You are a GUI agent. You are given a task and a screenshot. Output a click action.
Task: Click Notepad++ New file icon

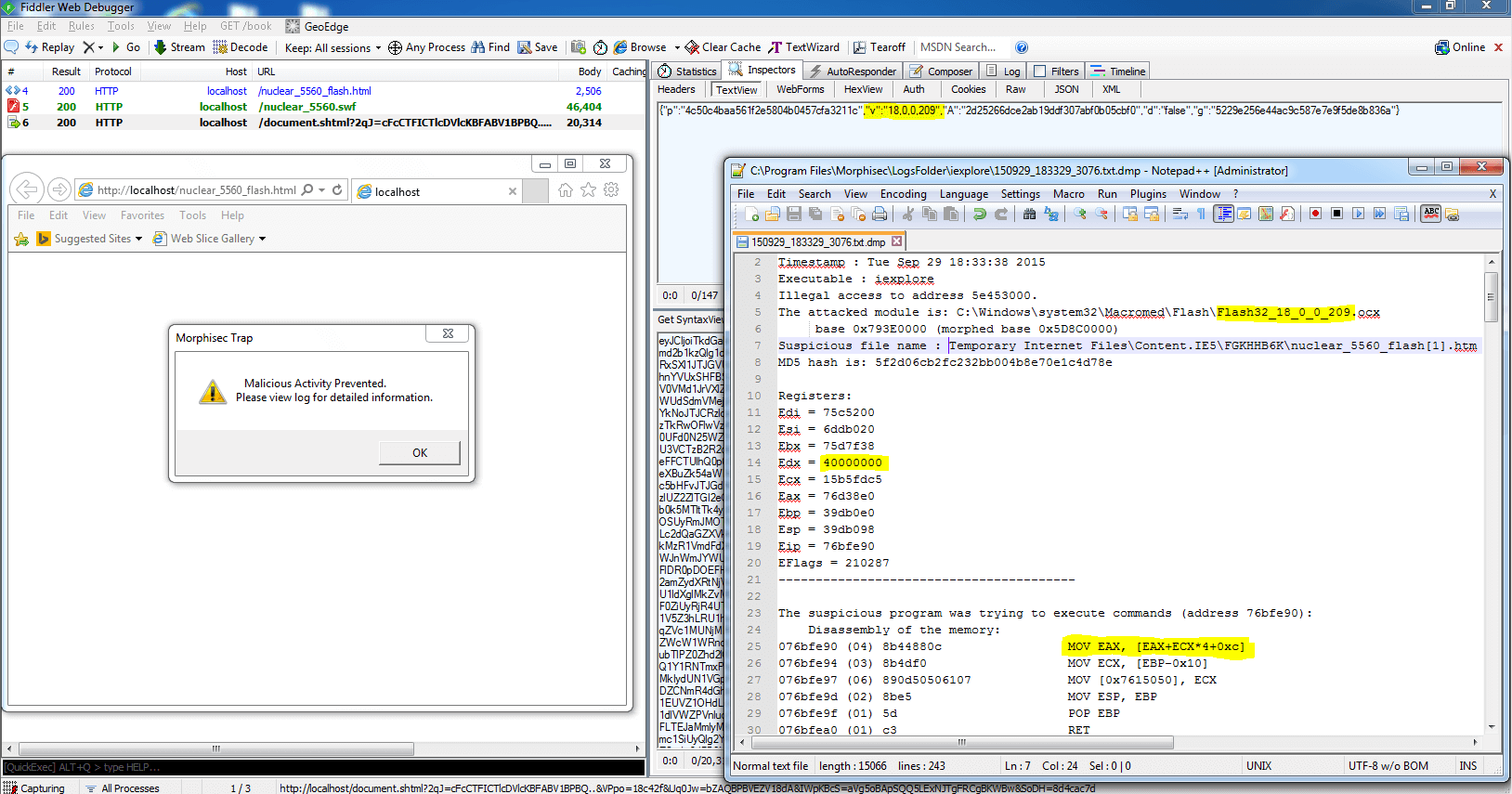click(751, 214)
